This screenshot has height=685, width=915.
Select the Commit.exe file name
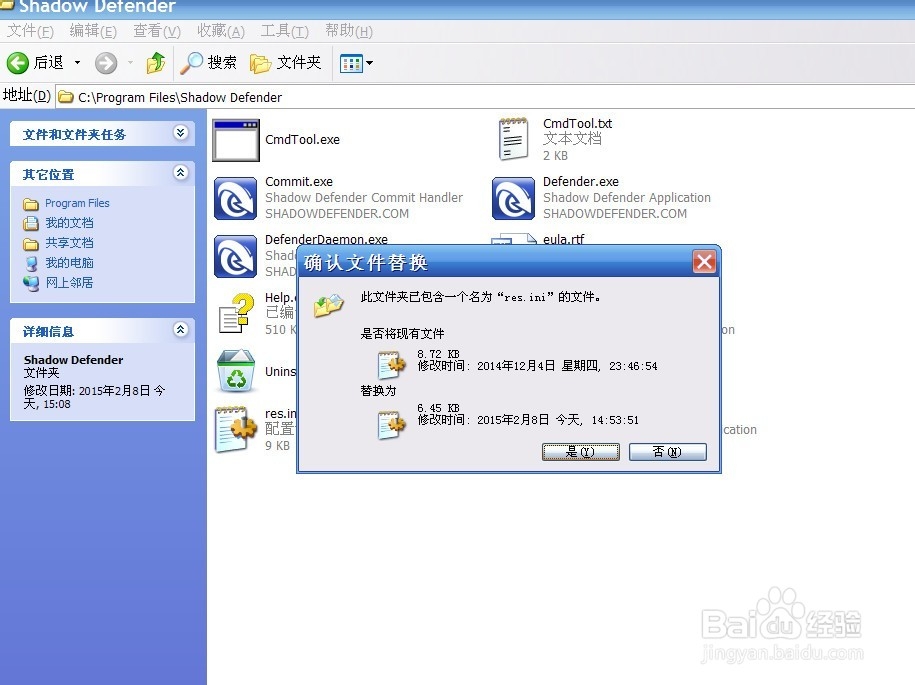[299, 181]
